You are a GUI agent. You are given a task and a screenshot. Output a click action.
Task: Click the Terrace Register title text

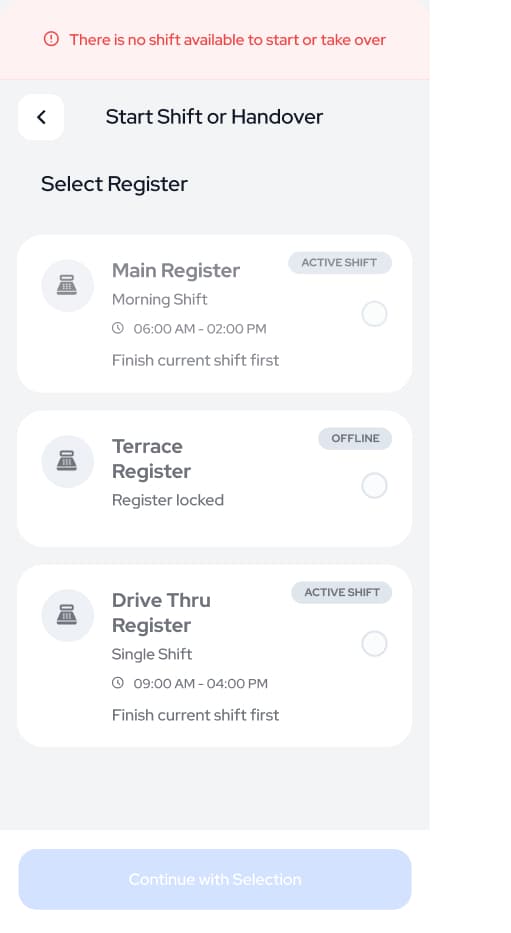151,459
